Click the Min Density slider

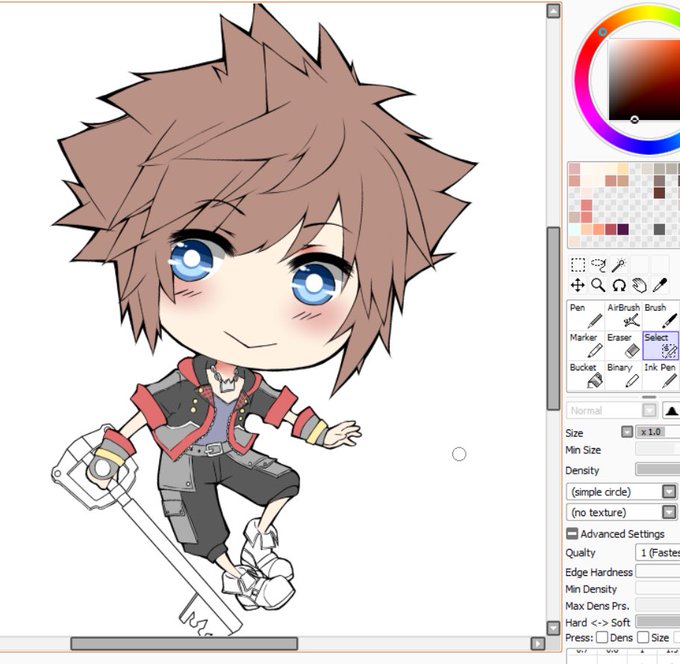coord(658,588)
